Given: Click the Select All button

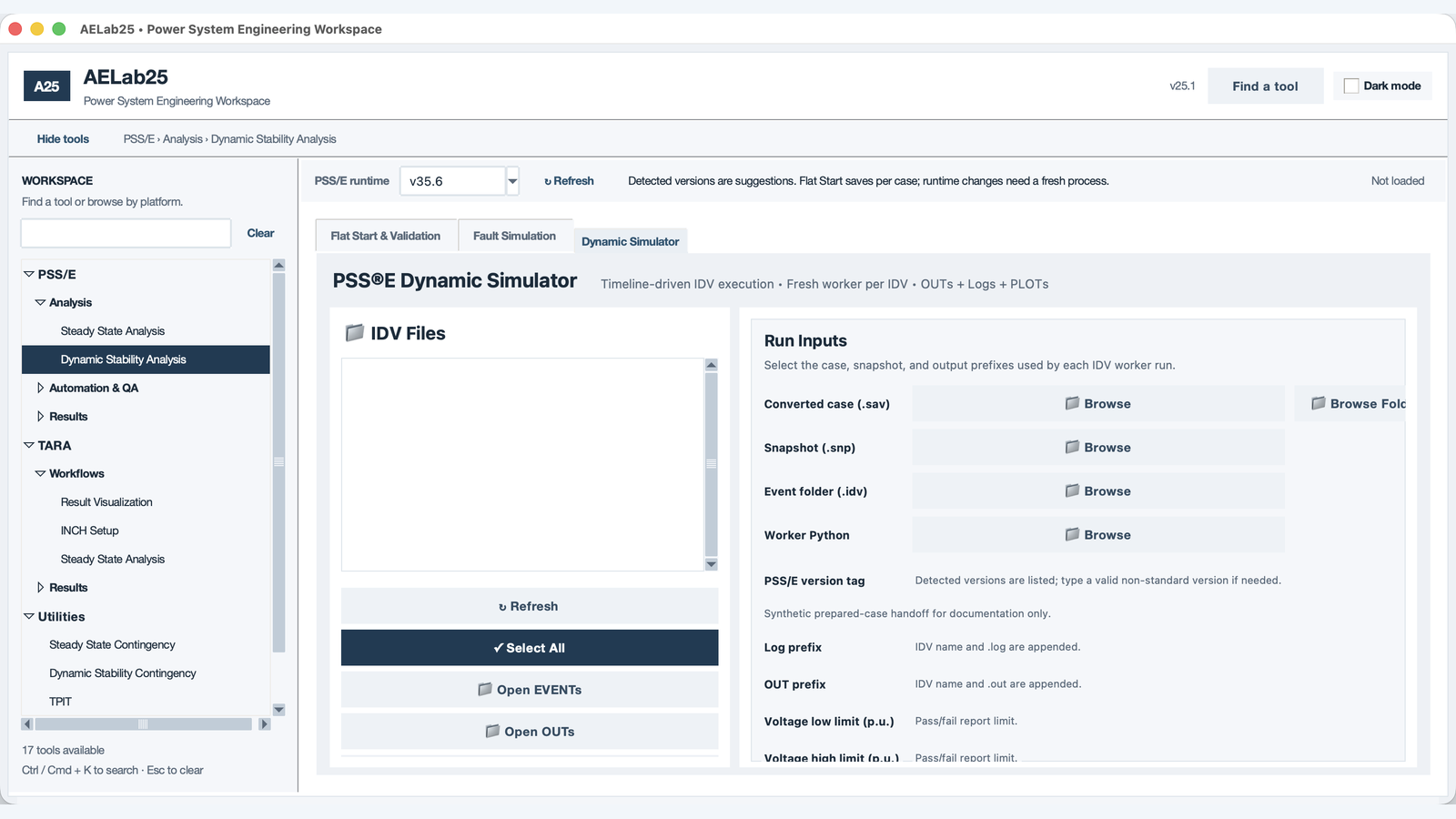Looking at the screenshot, I should click(530, 648).
